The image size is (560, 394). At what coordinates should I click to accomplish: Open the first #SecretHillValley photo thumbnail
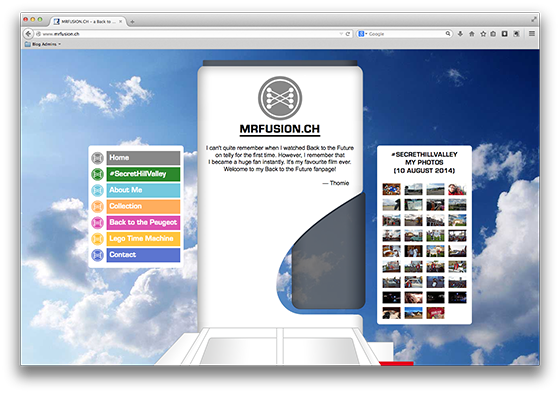pyautogui.click(x=391, y=189)
